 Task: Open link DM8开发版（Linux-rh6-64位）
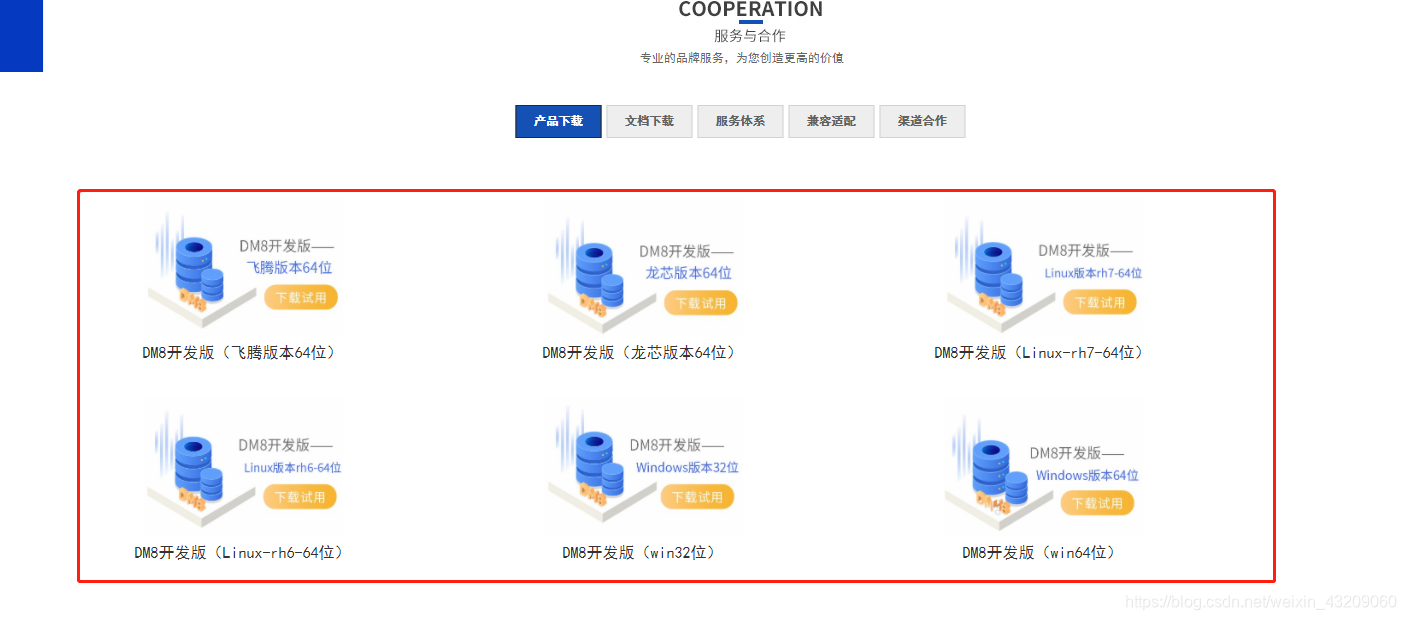tap(241, 552)
